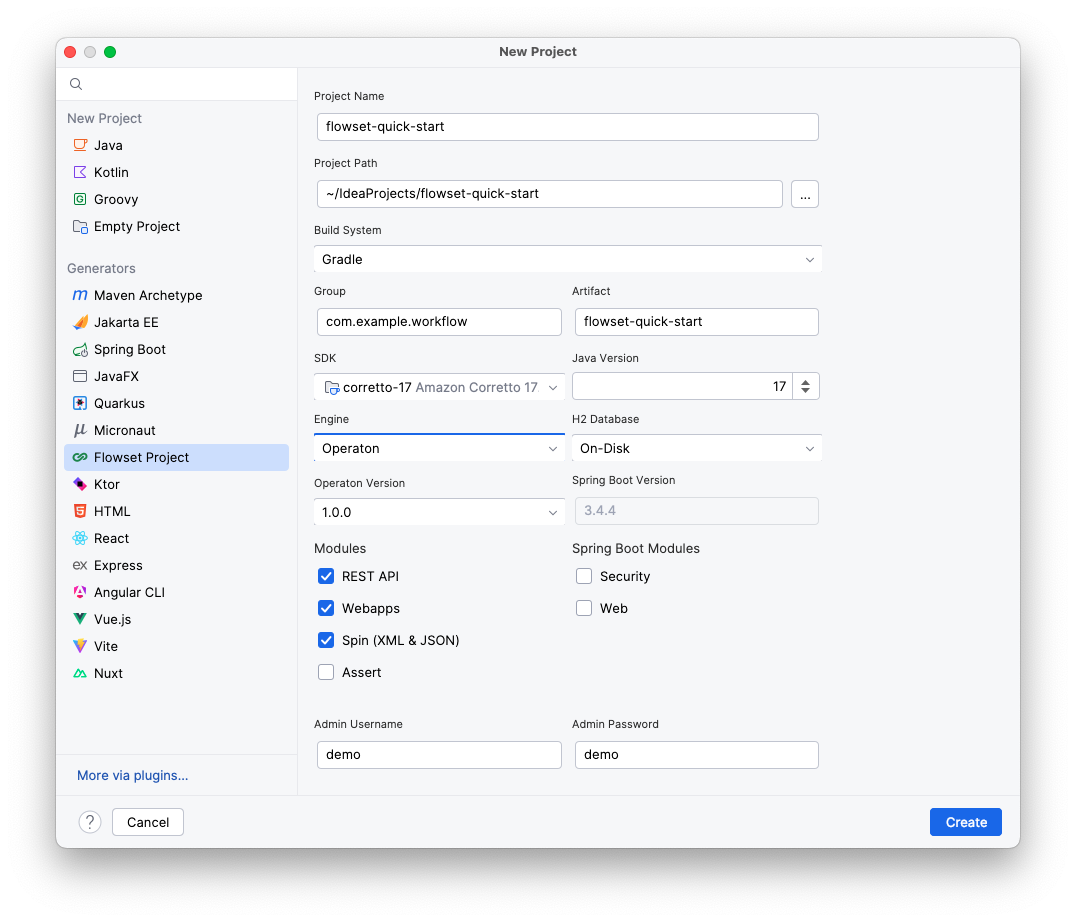Click the Groovy generator icon
Screen dimensions: 1076x922
point(81,199)
